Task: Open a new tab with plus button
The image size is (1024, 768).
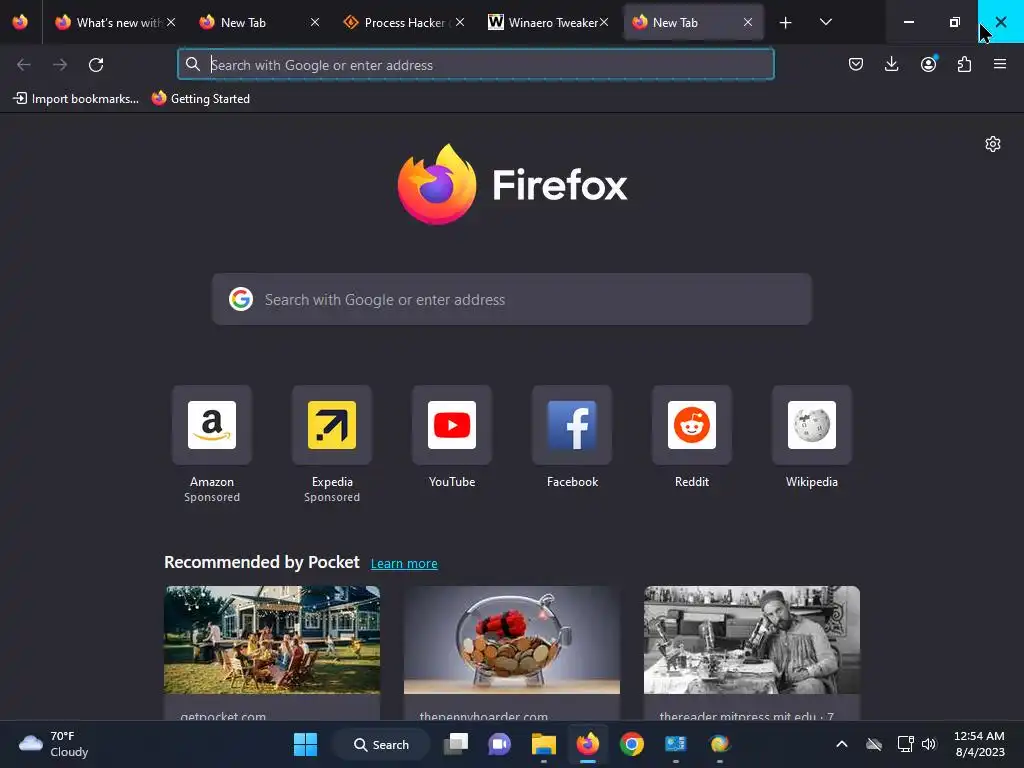Action: (x=786, y=23)
